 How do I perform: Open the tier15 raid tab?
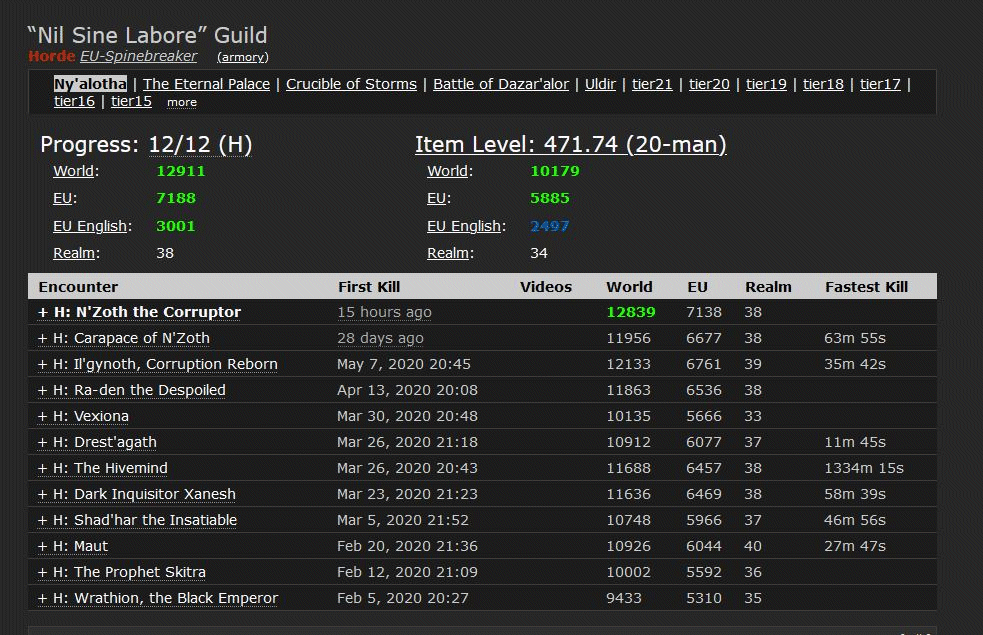point(131,101)
